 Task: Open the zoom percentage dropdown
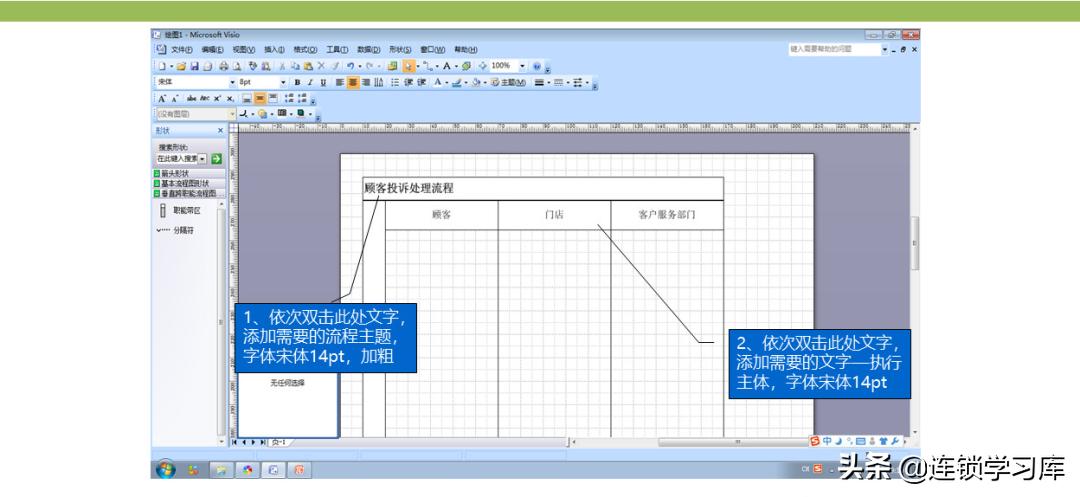coord(522,66)
